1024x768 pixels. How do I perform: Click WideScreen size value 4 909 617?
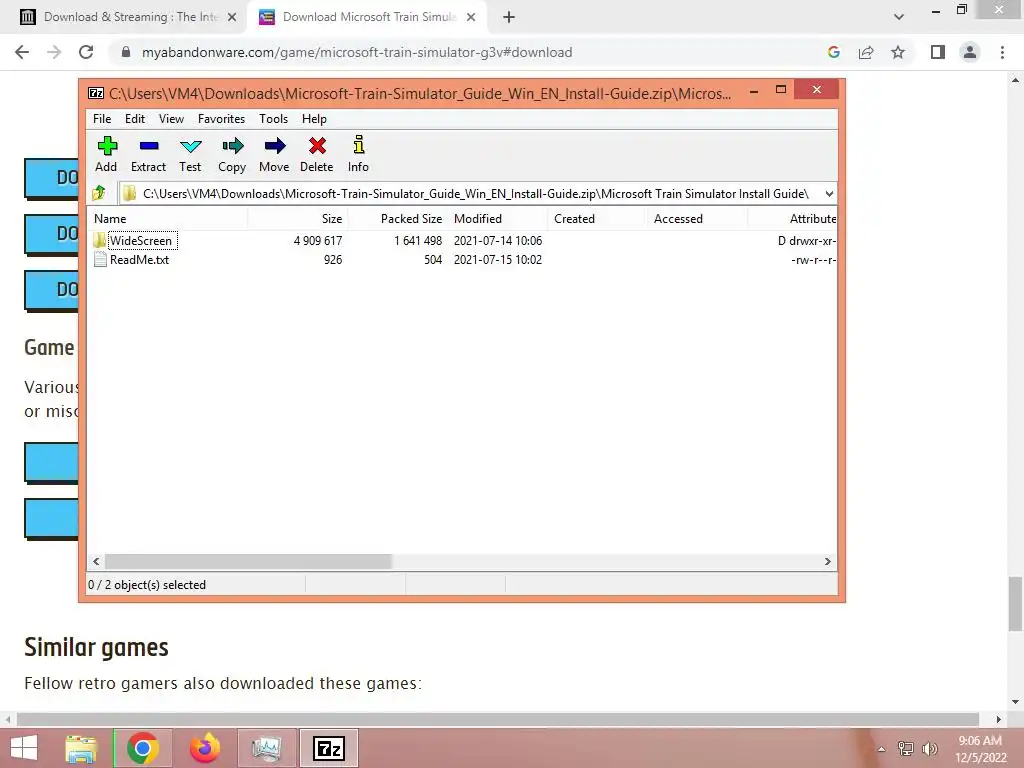pos(317,240)
